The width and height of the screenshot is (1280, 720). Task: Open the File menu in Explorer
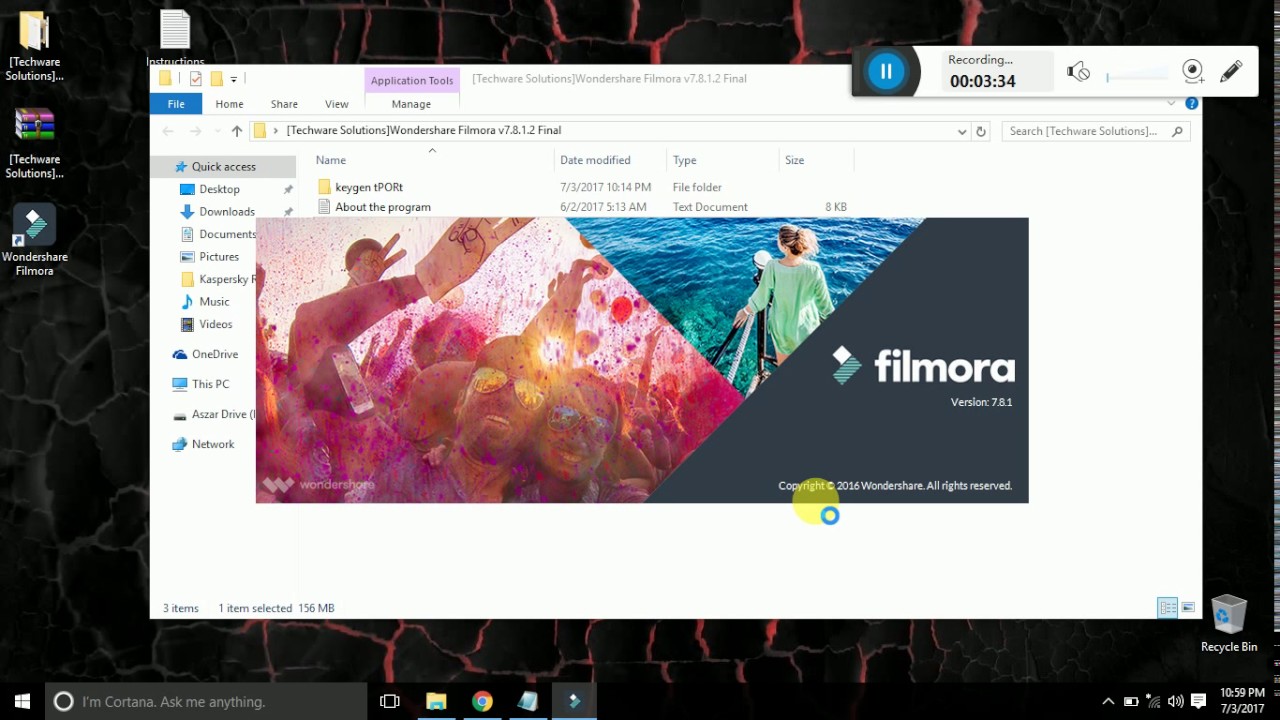[x=176, y=104]
